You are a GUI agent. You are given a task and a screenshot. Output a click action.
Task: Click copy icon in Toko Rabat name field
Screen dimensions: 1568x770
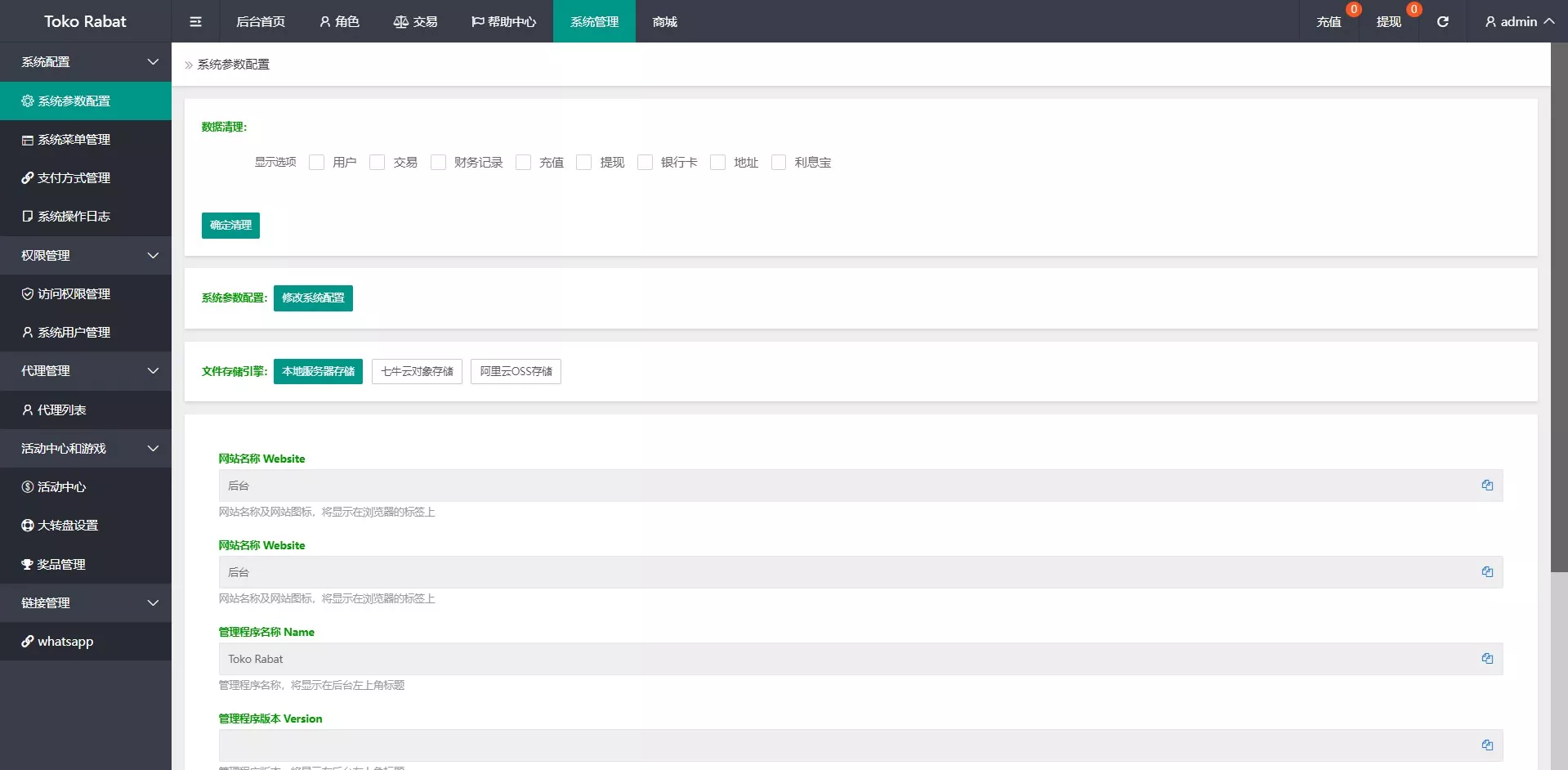(x=1487, y=659)
